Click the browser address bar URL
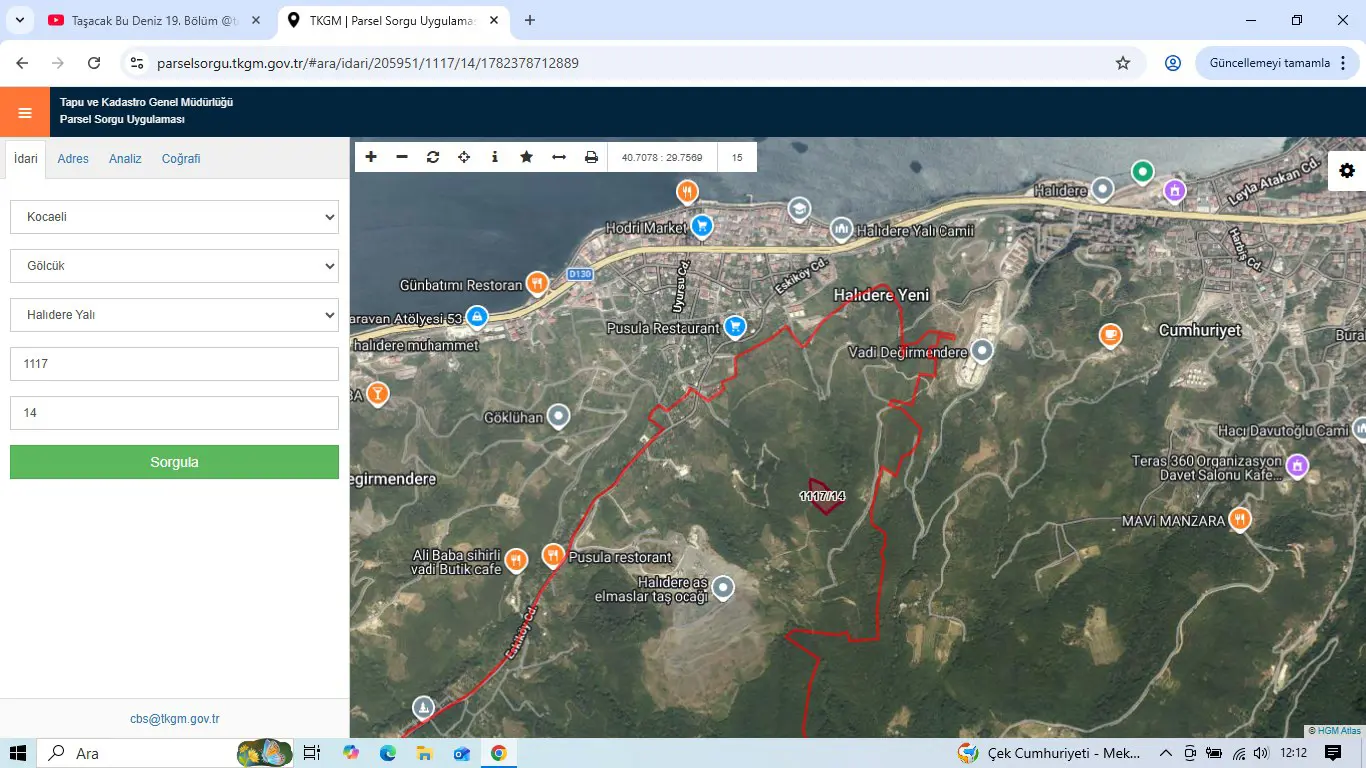The height and width of the screenshot is (768, 1366). tap(368, 63)
